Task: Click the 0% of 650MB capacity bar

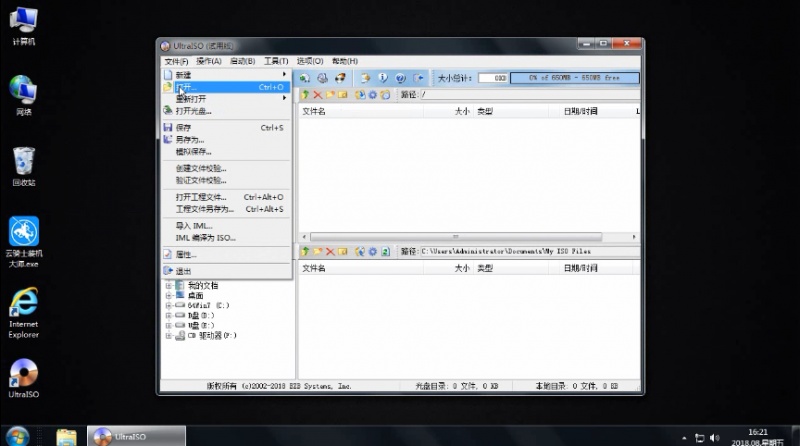Action: click(x=574, y=78)
